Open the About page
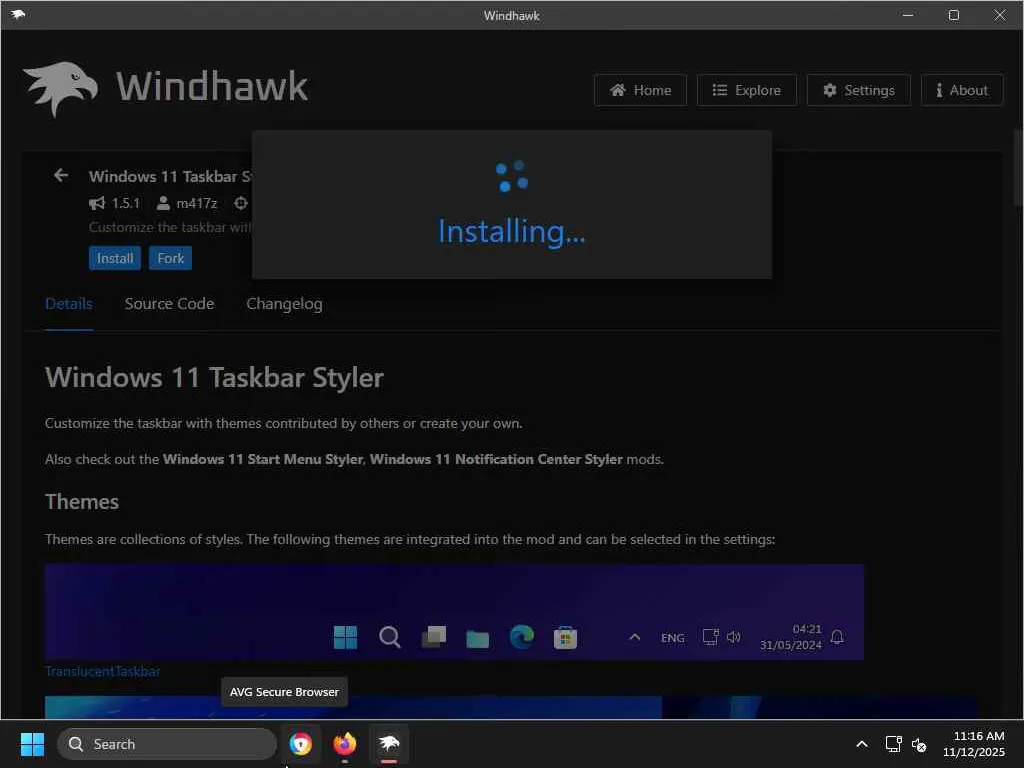This screenshot has width=1024, height=768. point(962,90)
